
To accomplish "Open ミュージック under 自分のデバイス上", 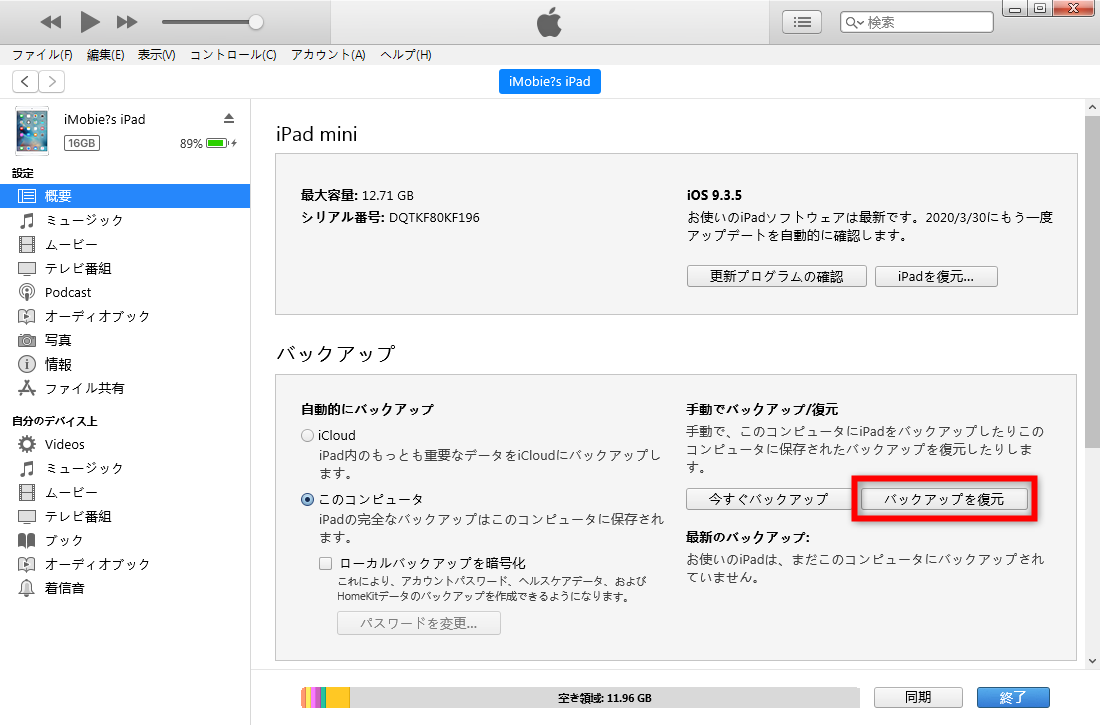I will pos(125,468).
